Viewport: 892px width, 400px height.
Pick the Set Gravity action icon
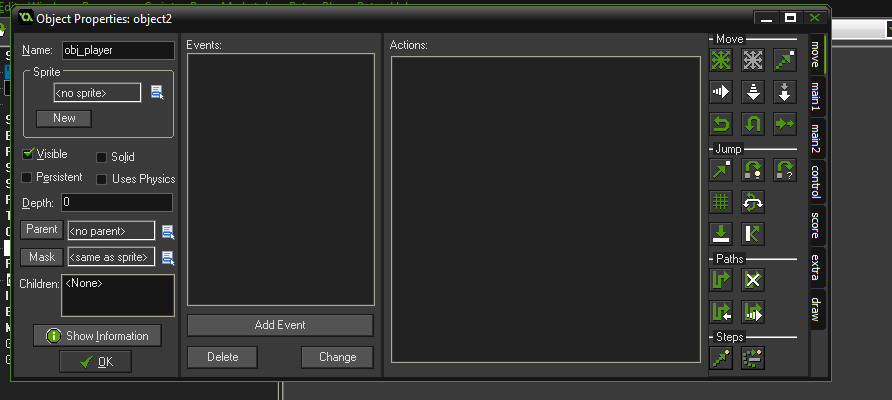(x=784, y=92)
